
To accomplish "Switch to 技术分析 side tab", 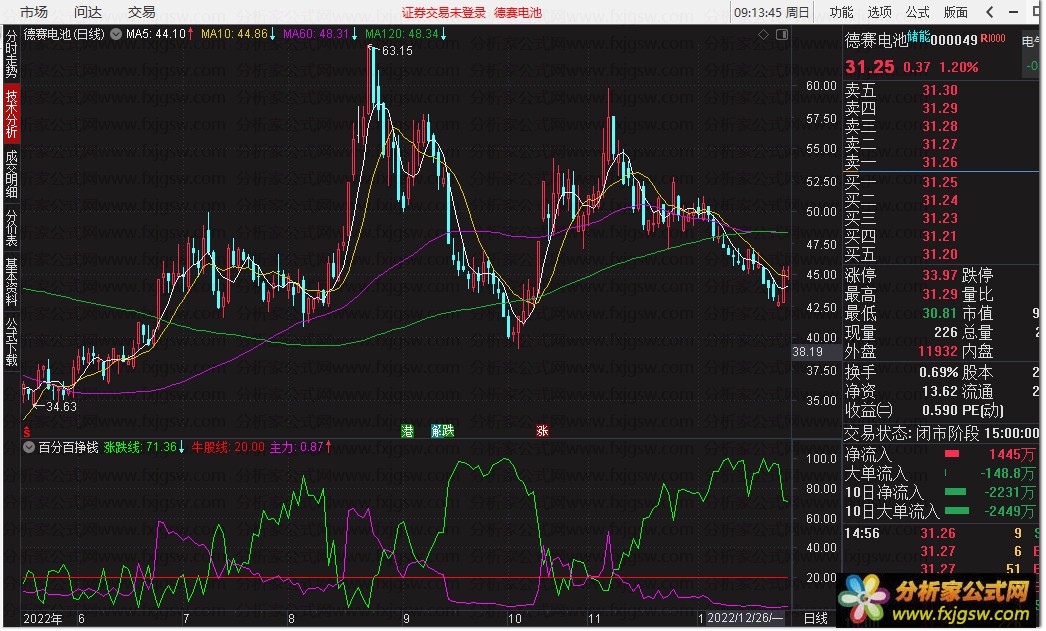I will tap(11, 113).
